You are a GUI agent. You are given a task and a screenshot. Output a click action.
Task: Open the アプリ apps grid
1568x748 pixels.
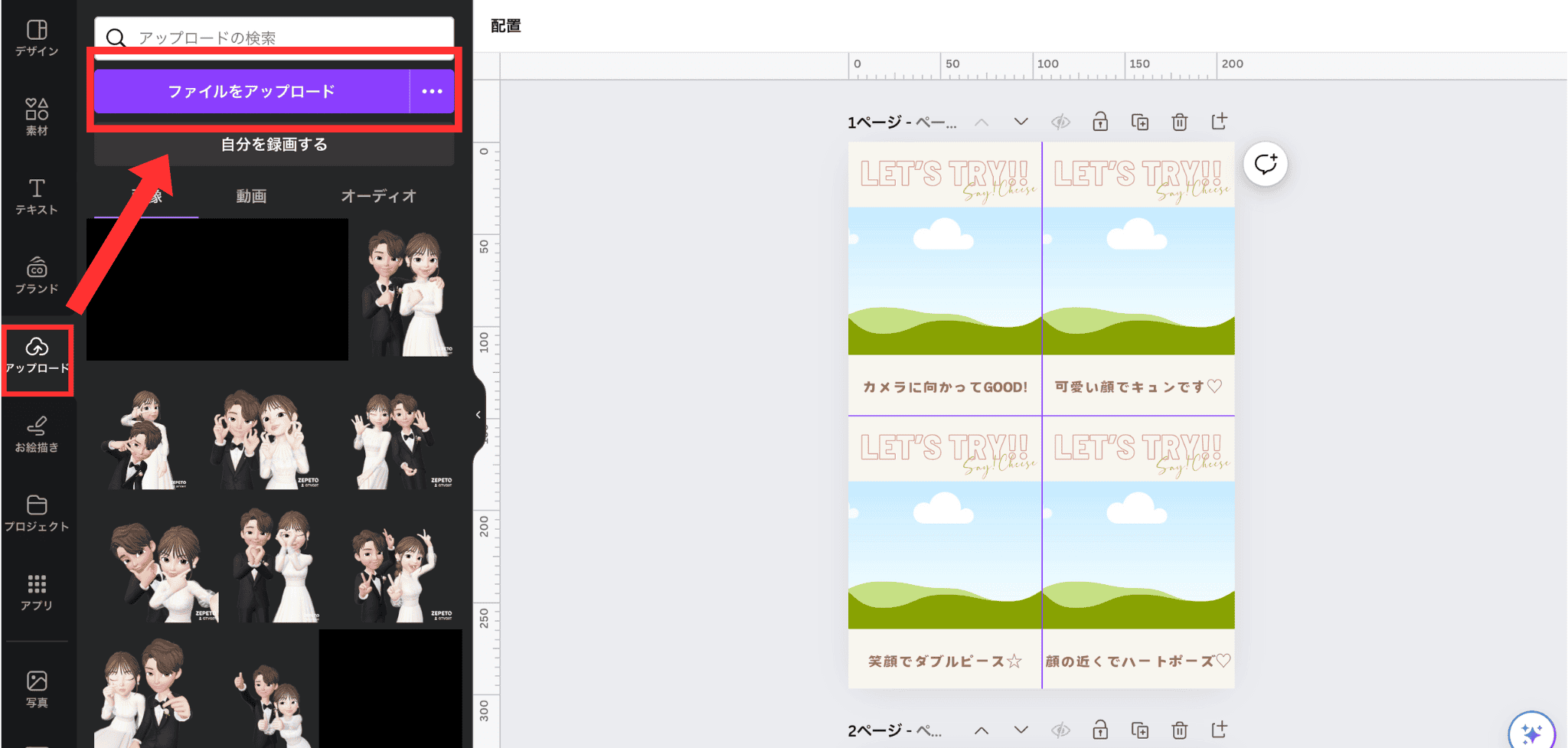(37, 593)
